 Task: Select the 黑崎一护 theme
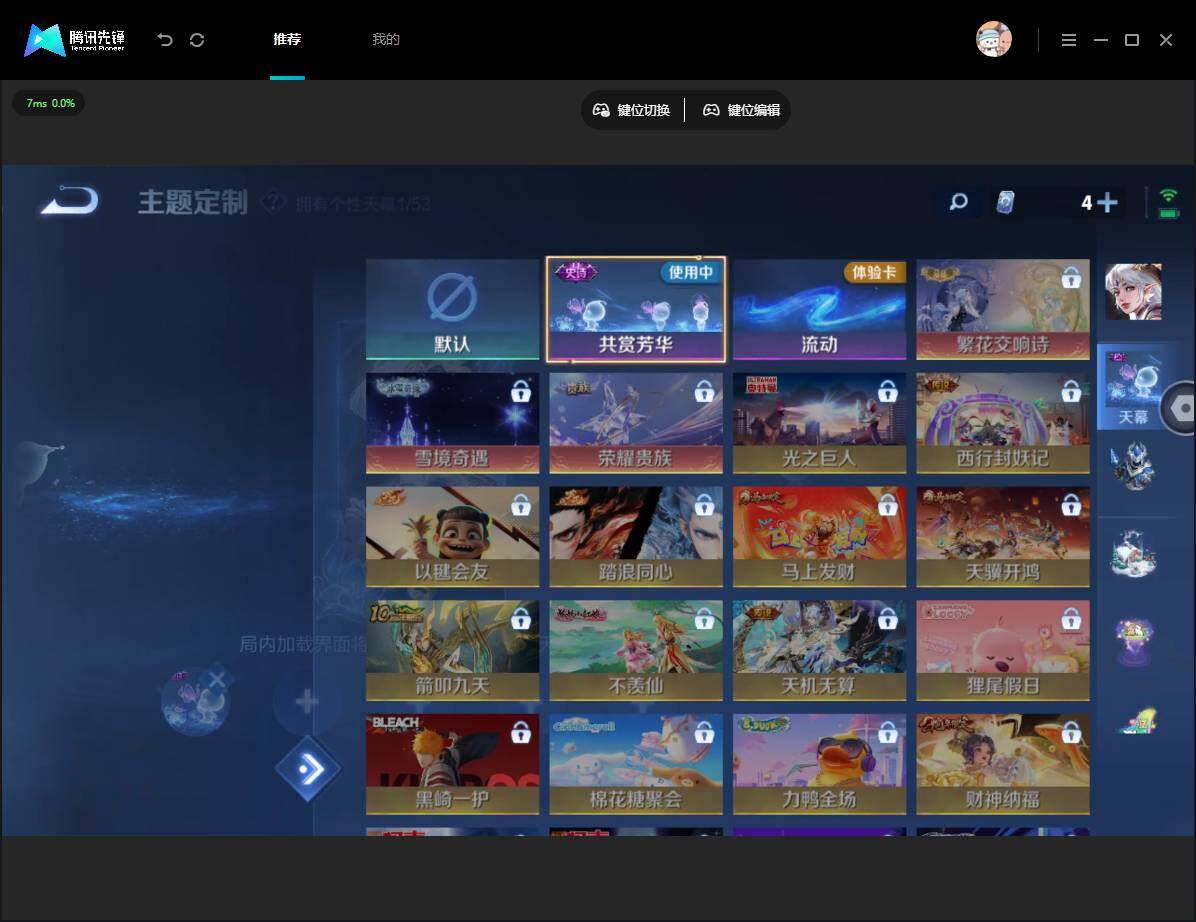(x=452, y=763)
